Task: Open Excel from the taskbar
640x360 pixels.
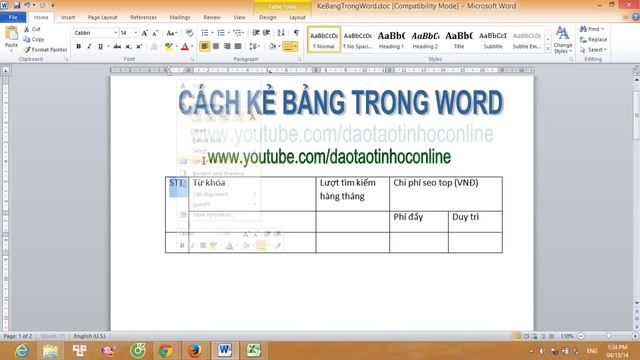Action: point(253,351)
